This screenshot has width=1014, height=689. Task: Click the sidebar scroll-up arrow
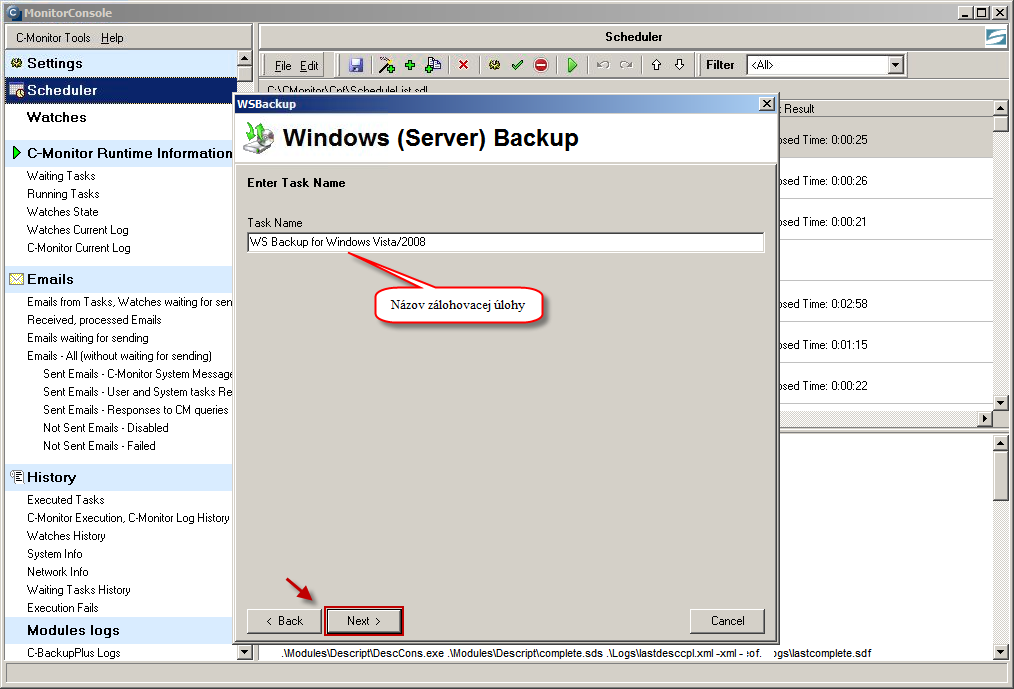(x=244, y=58)
